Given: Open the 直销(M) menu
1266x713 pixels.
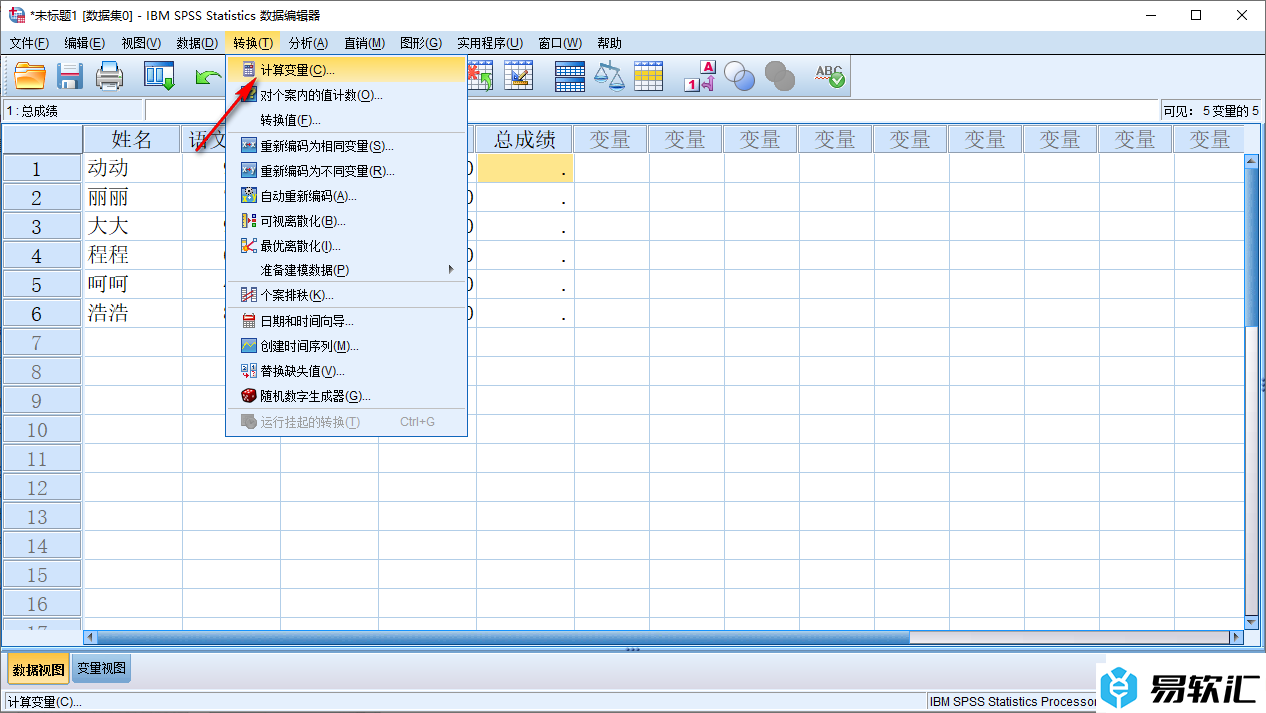Looking at the screenshot, I should click(x=364, y=43).
